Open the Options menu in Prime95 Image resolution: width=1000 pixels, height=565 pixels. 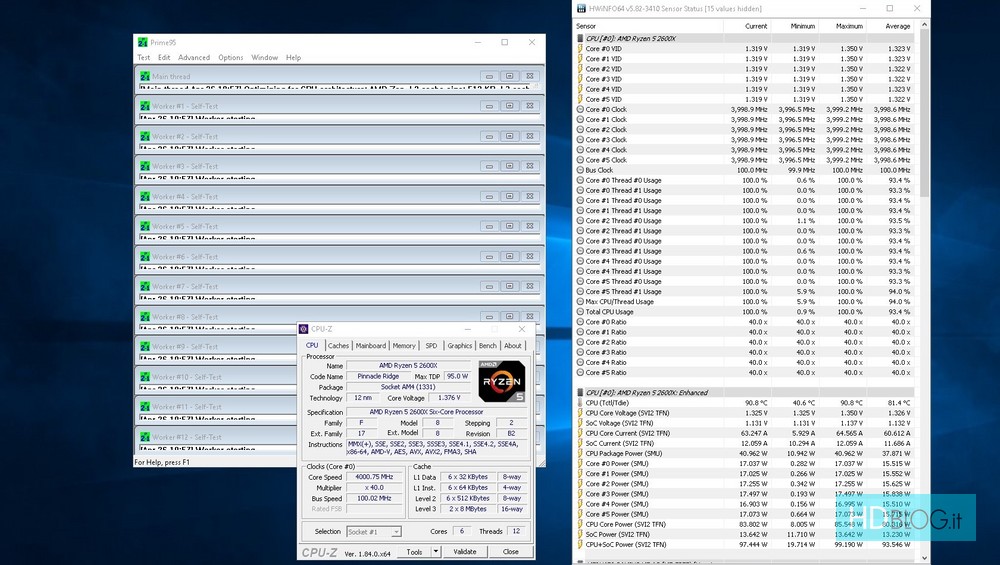pyautogui.click(x=231, y=58)
